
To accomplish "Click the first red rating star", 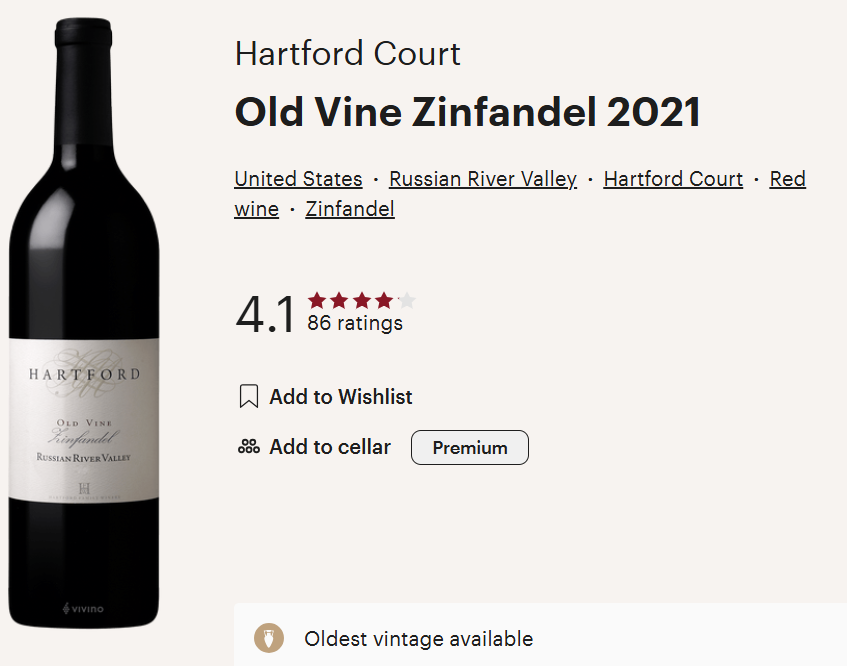I will 317,300.
